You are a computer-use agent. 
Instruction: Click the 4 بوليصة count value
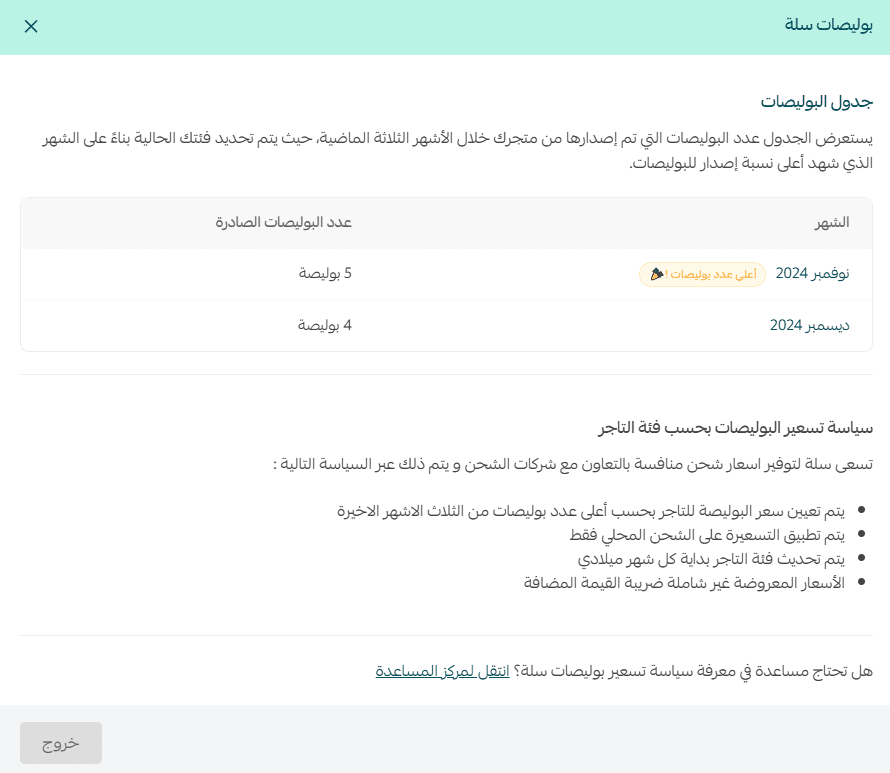click(325, 325)
